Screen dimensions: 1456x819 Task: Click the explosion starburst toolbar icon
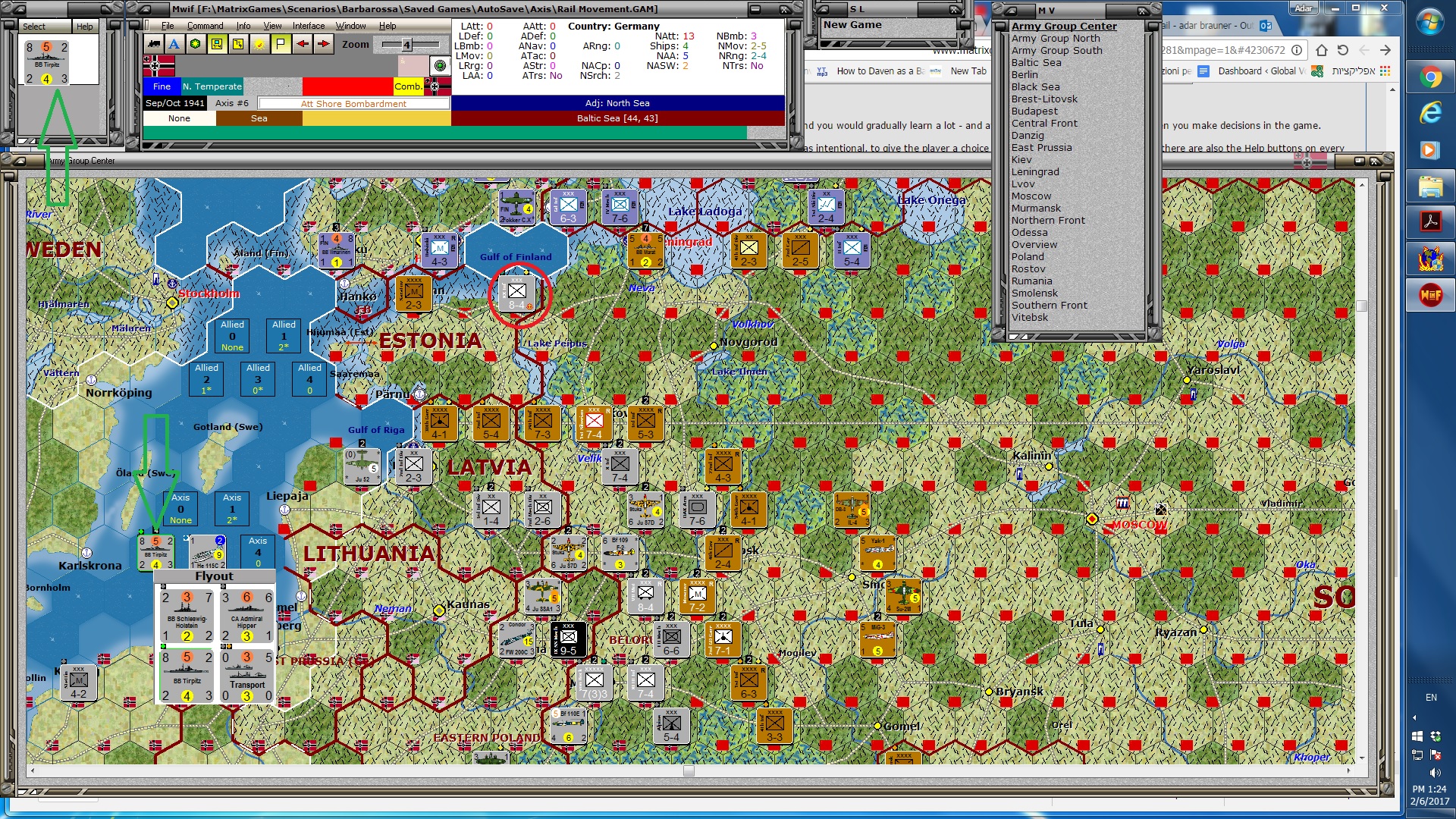tap(259, 44)
